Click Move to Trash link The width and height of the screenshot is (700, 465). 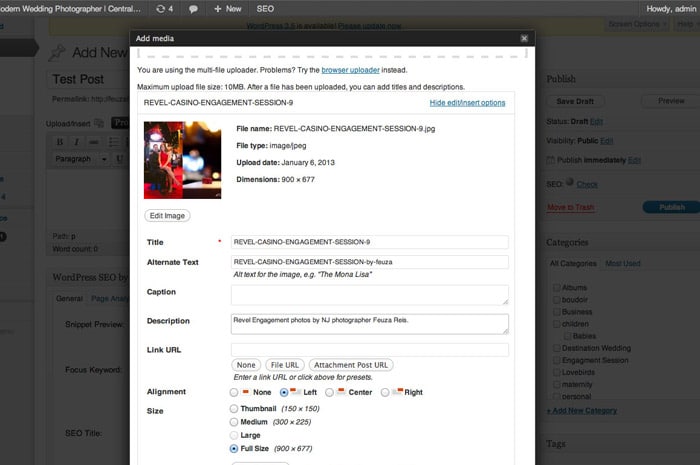571,208
